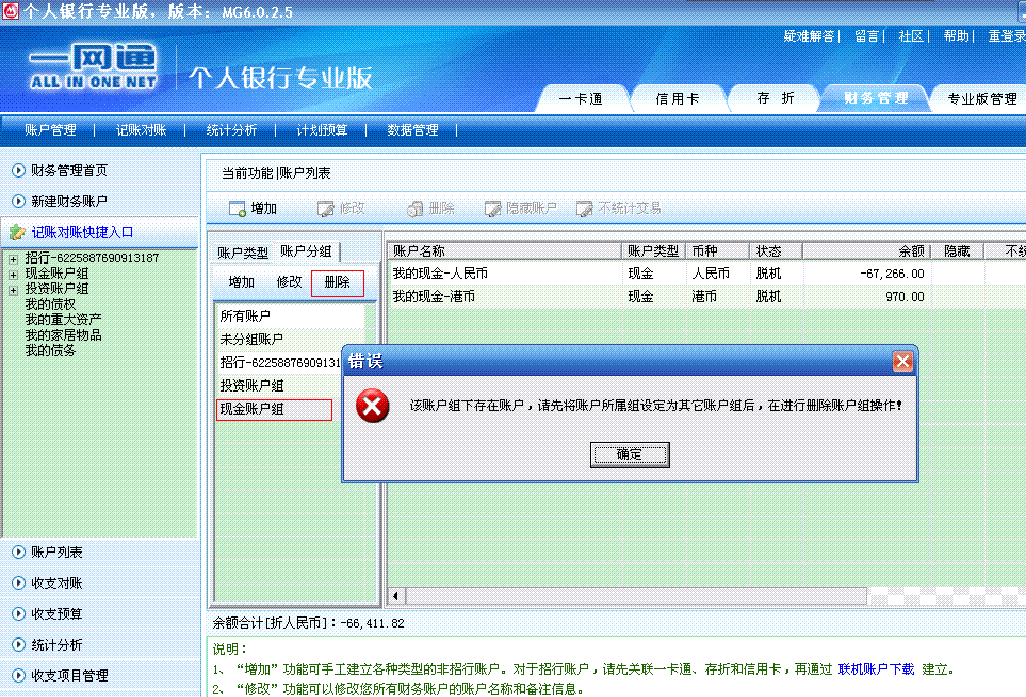1026x697 pixels.
Task: Open the 统计分析 menu item
Action: pyautogui.click(x=231, y=130)
